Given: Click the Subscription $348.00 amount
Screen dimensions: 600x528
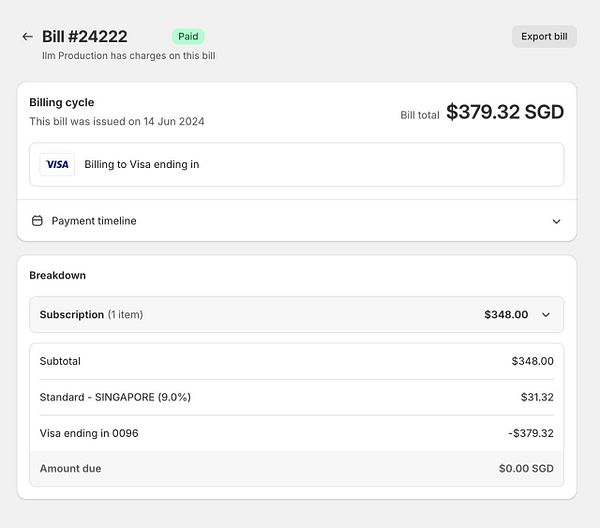Looking at the screenshot, I should pos(506,315).
